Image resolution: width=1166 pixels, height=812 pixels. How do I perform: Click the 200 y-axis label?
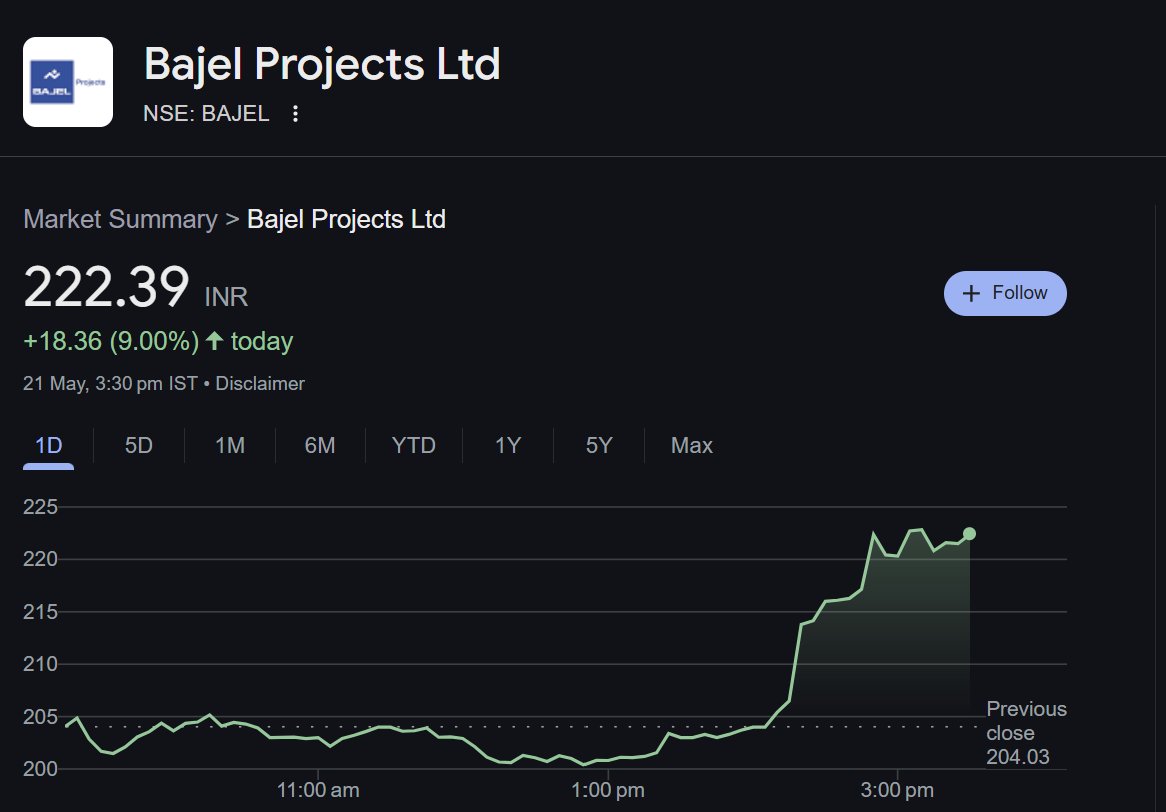tap(40, 769)
